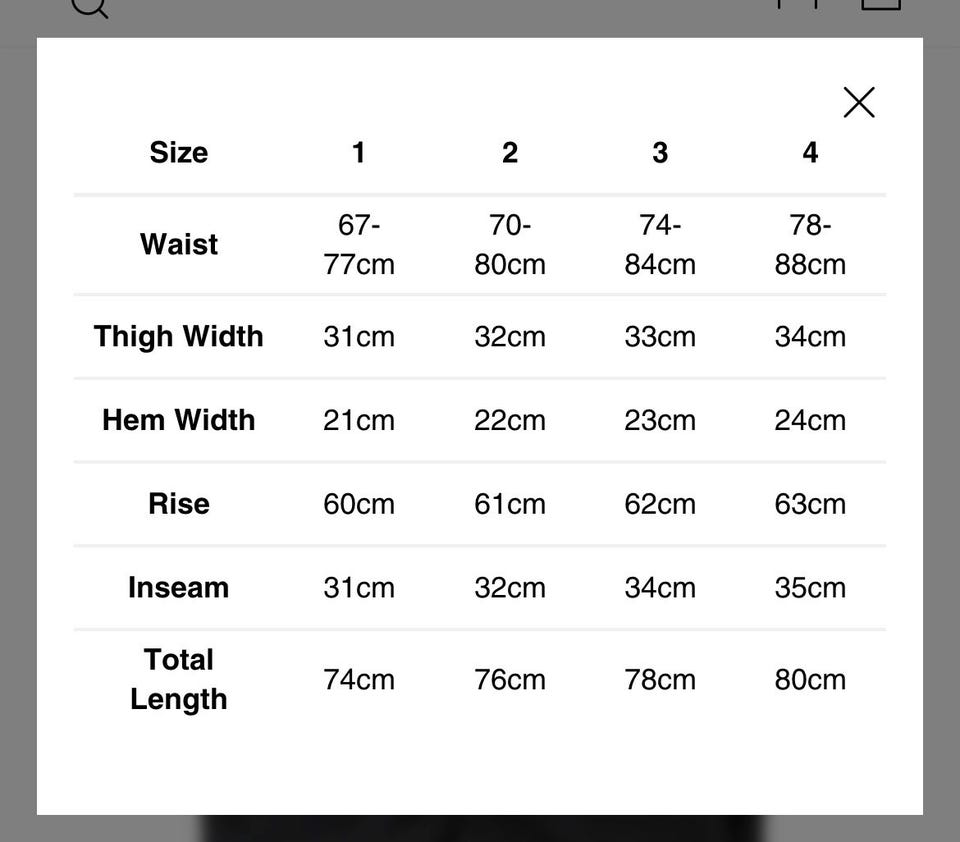
Task: Click the 22cm hem width value
Action: click(510, 420)
